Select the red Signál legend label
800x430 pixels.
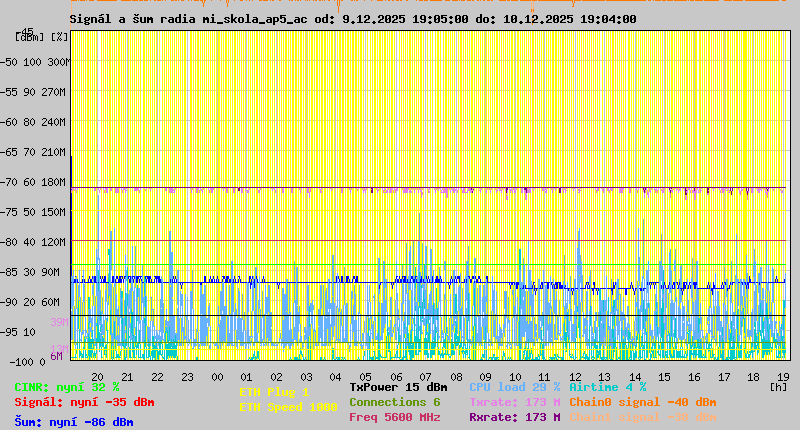pyautogui.click(x=84, y=402)
